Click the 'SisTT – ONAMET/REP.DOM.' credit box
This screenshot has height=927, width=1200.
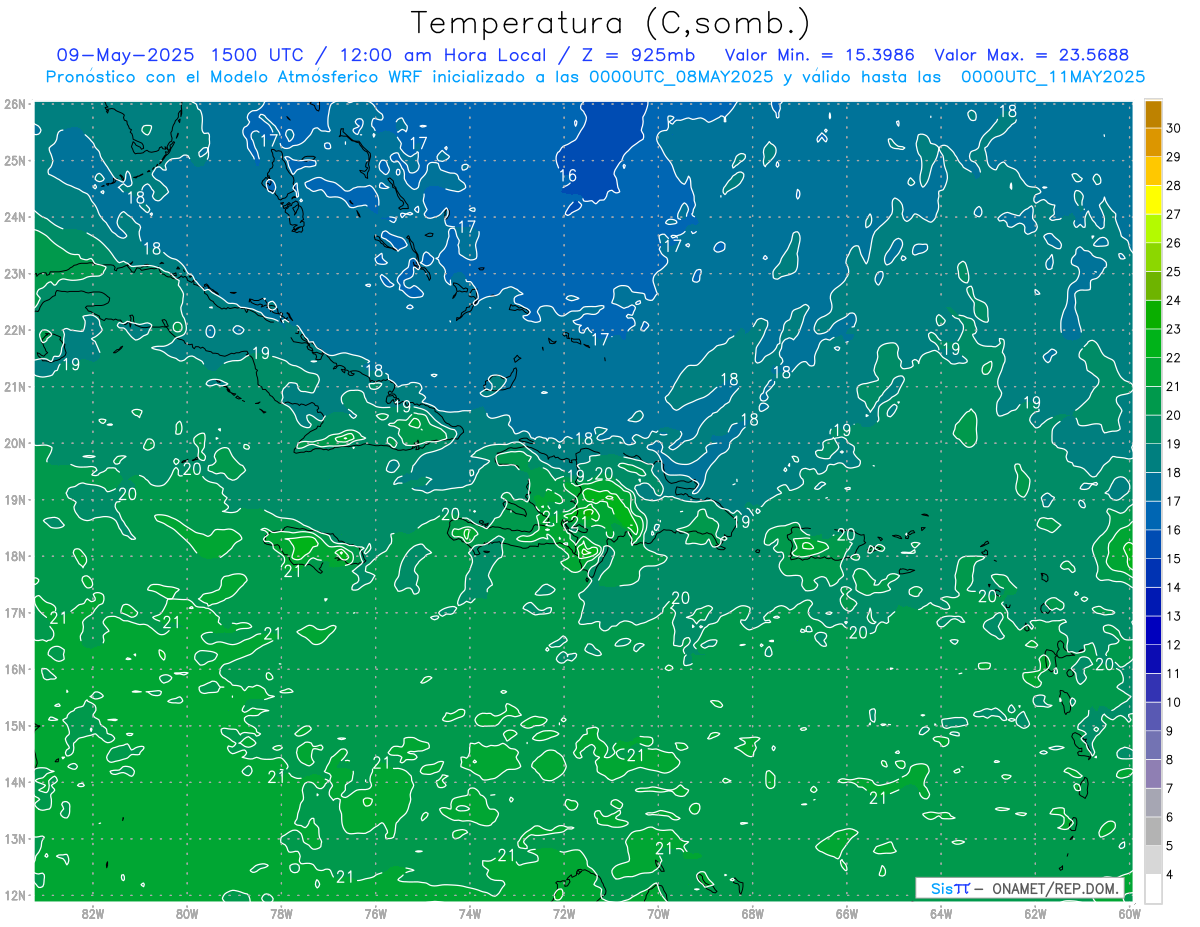point(1019,888)
